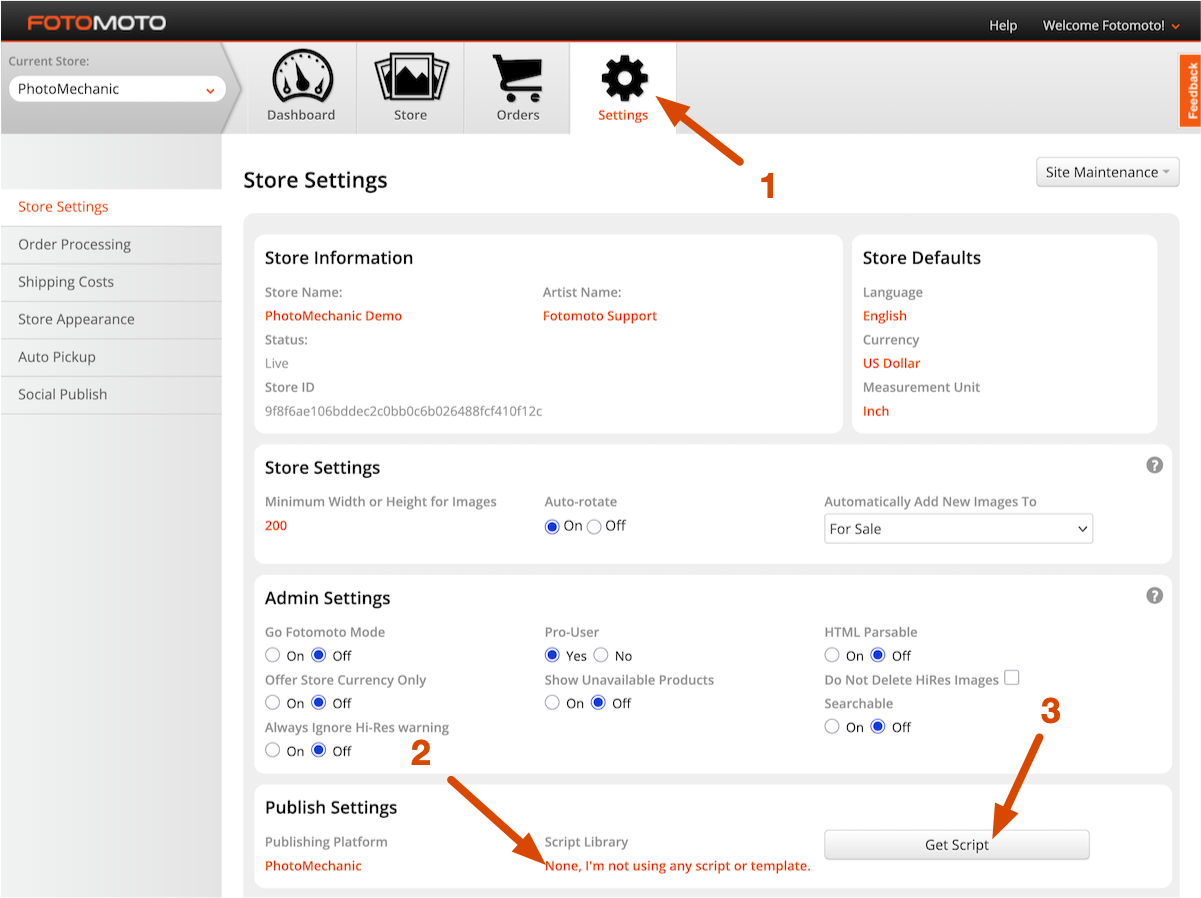Click the Publish Settings heading

331,808
